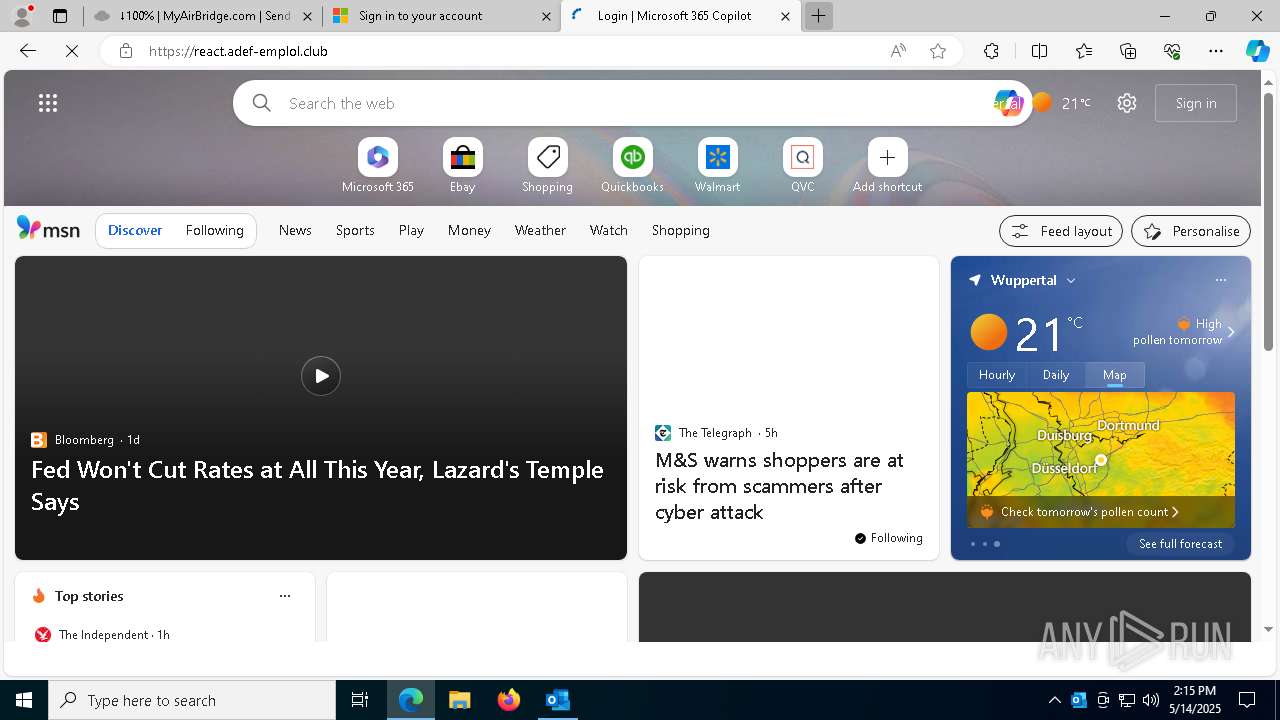The image size is (1280, 720).
Task: View site information lock icon
Action: pyautogui.click(x=126, y=51)
